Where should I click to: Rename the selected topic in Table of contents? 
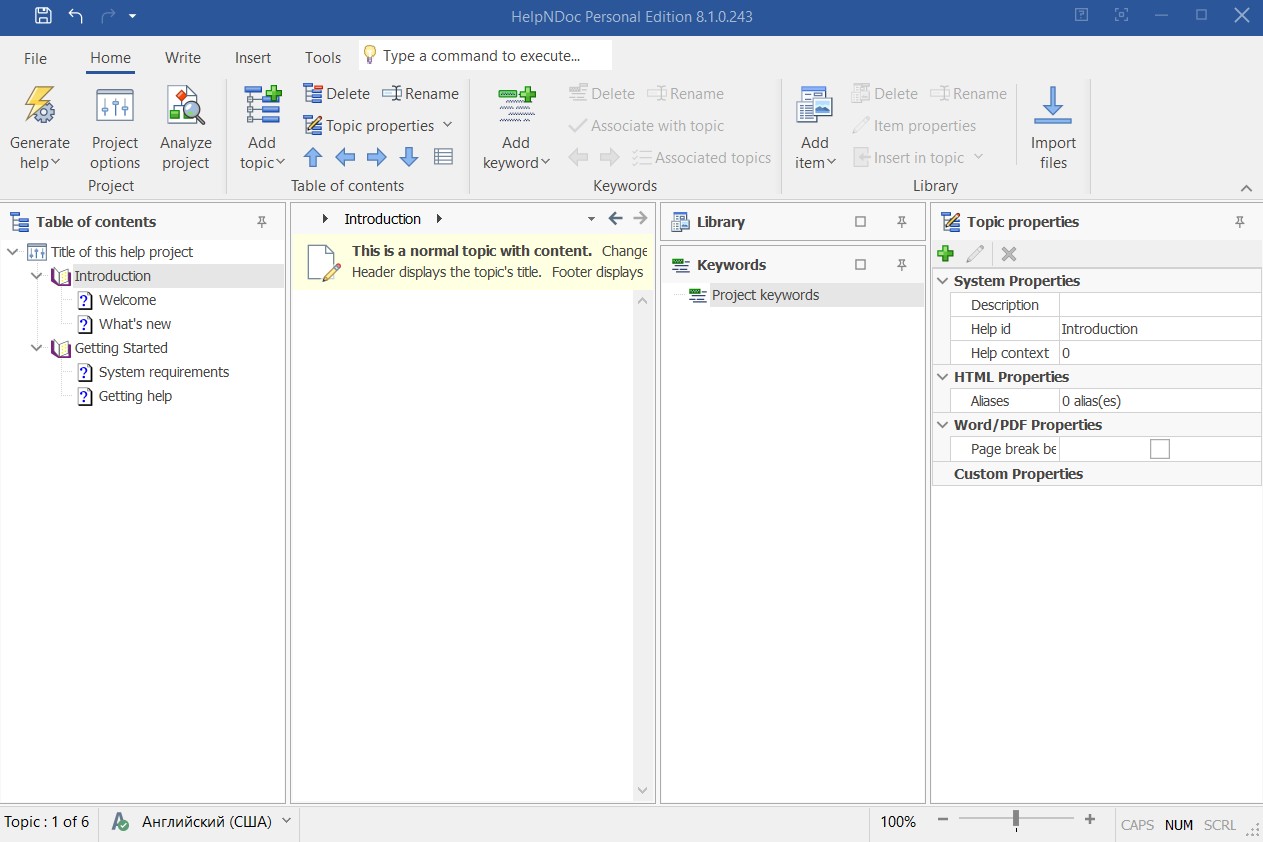pyautogui.click(x=421, y=94)
